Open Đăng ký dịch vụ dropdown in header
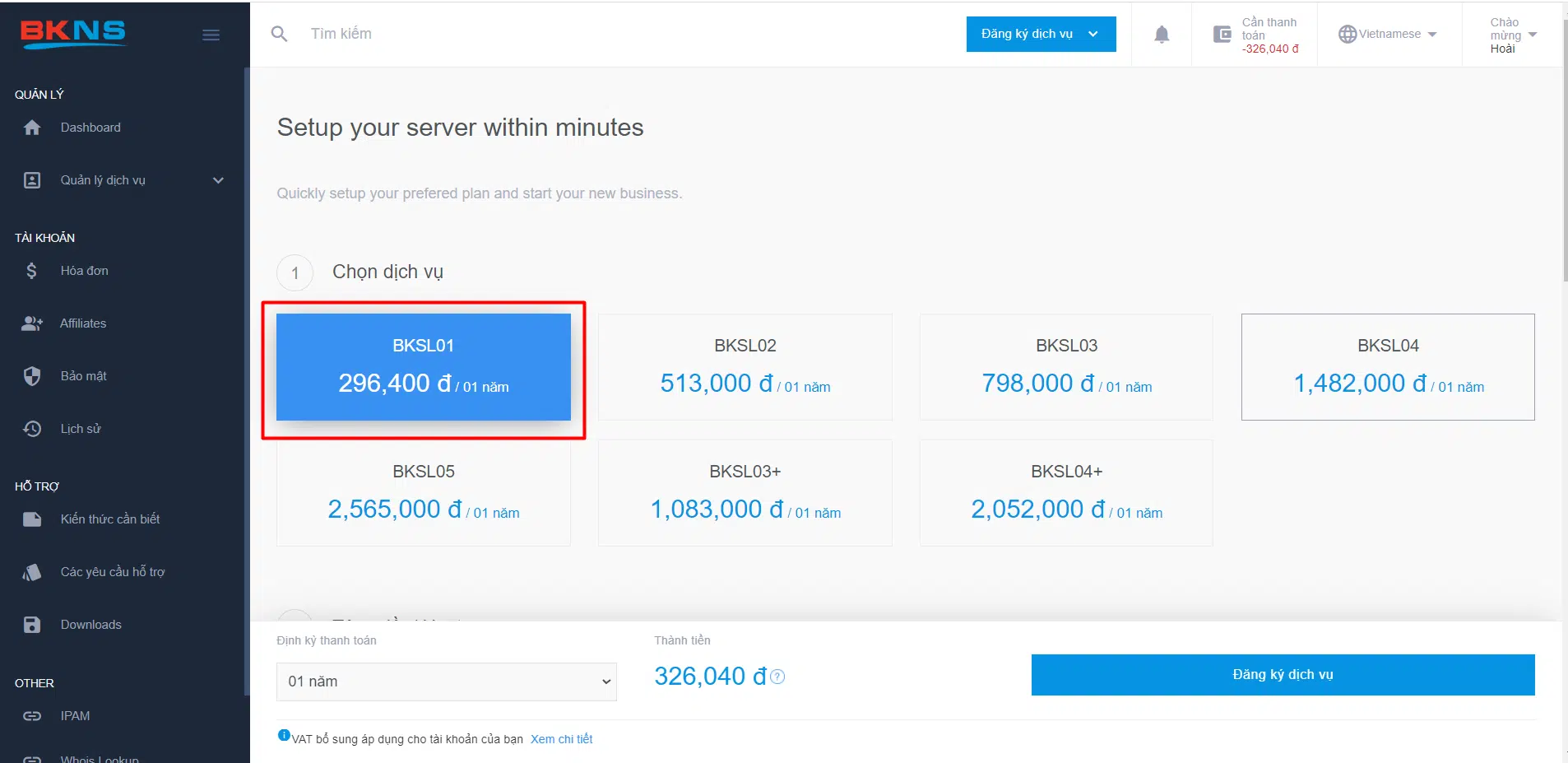Viewport: 1568px width, 763px height. tap(1041, 34)
